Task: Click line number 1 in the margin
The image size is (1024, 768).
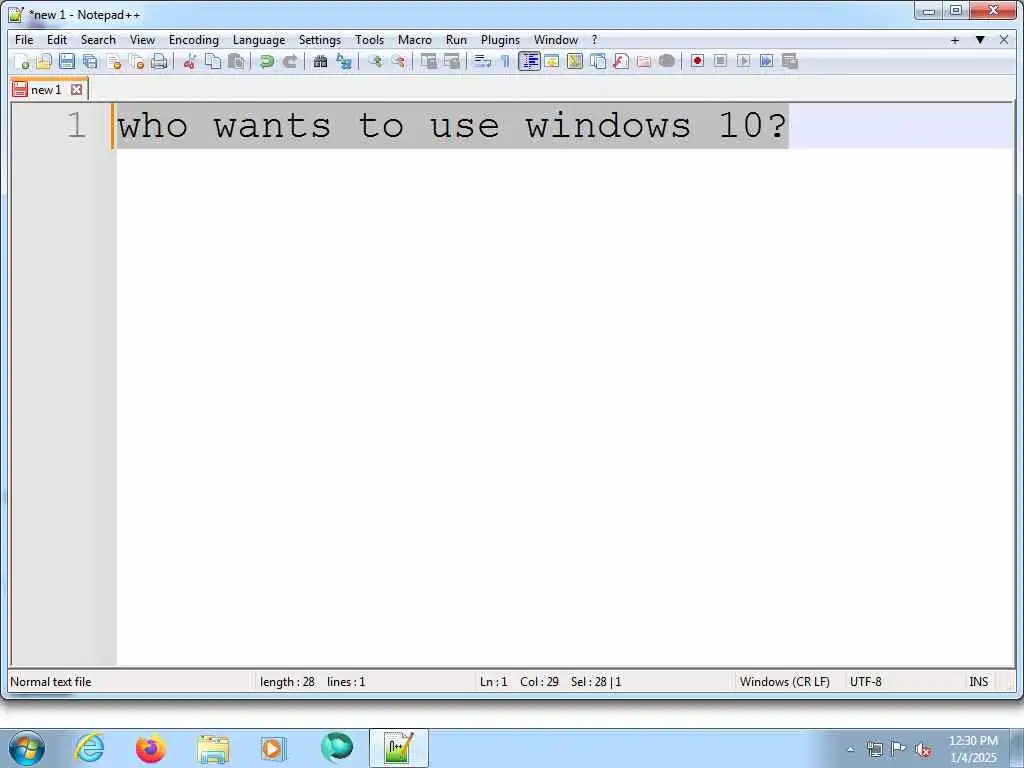Action: coord(76,125)
